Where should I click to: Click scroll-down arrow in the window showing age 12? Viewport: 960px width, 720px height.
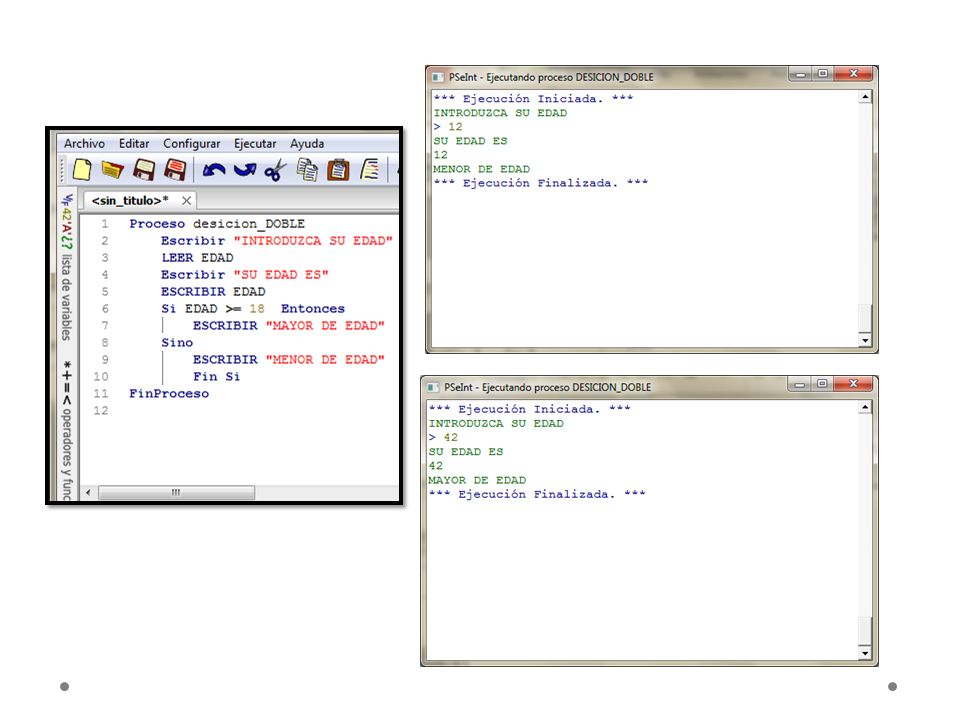coord(865,340)
